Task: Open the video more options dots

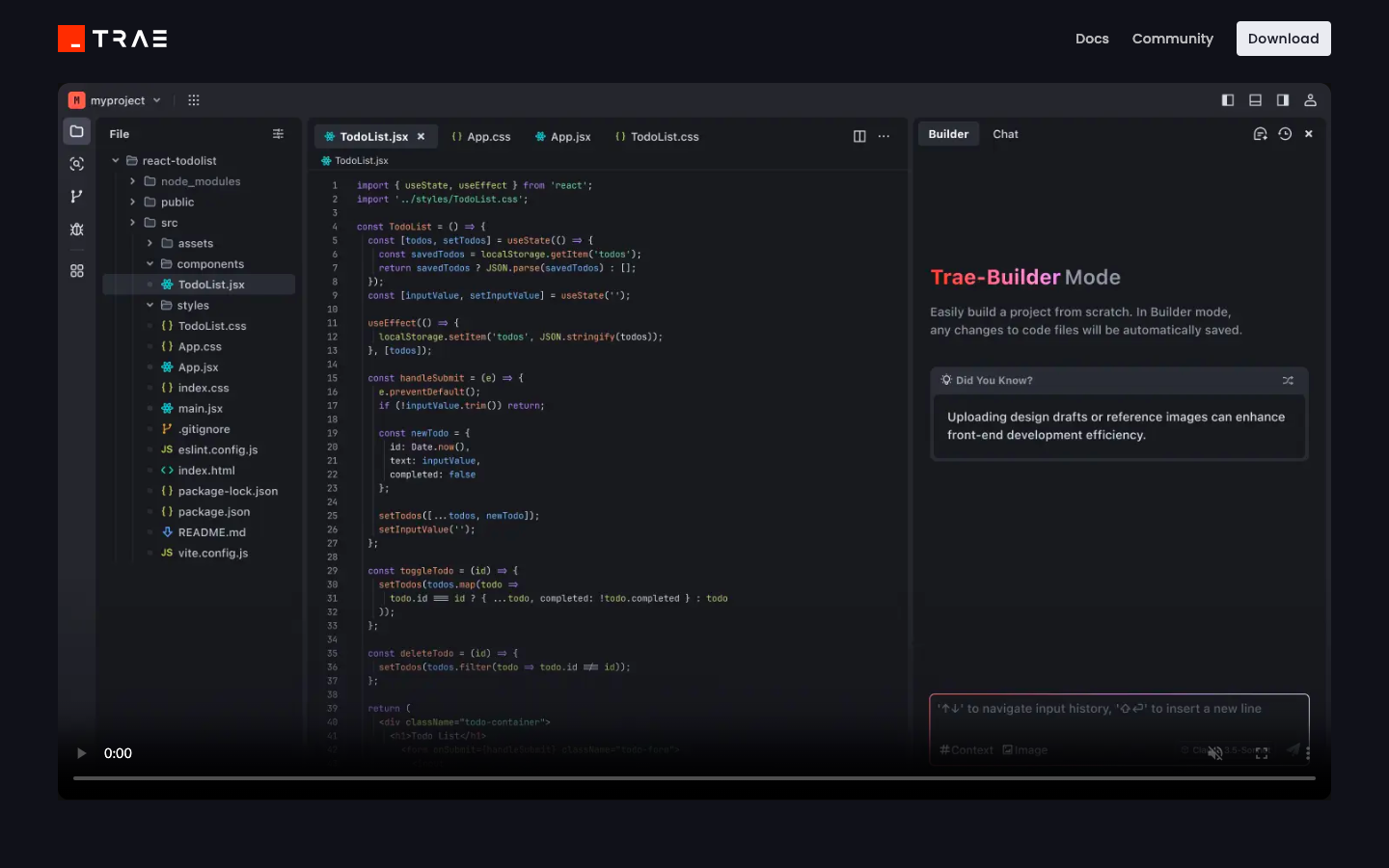Action: (1308, 753)
